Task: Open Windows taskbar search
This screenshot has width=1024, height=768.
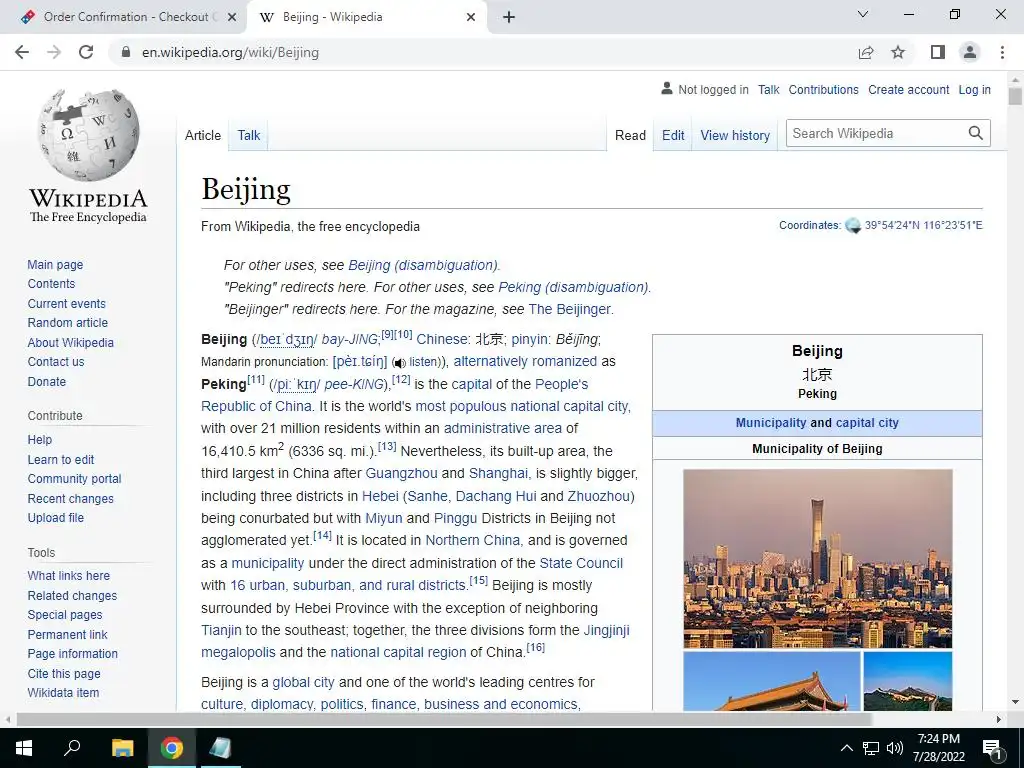Action: tap(72, 748)
